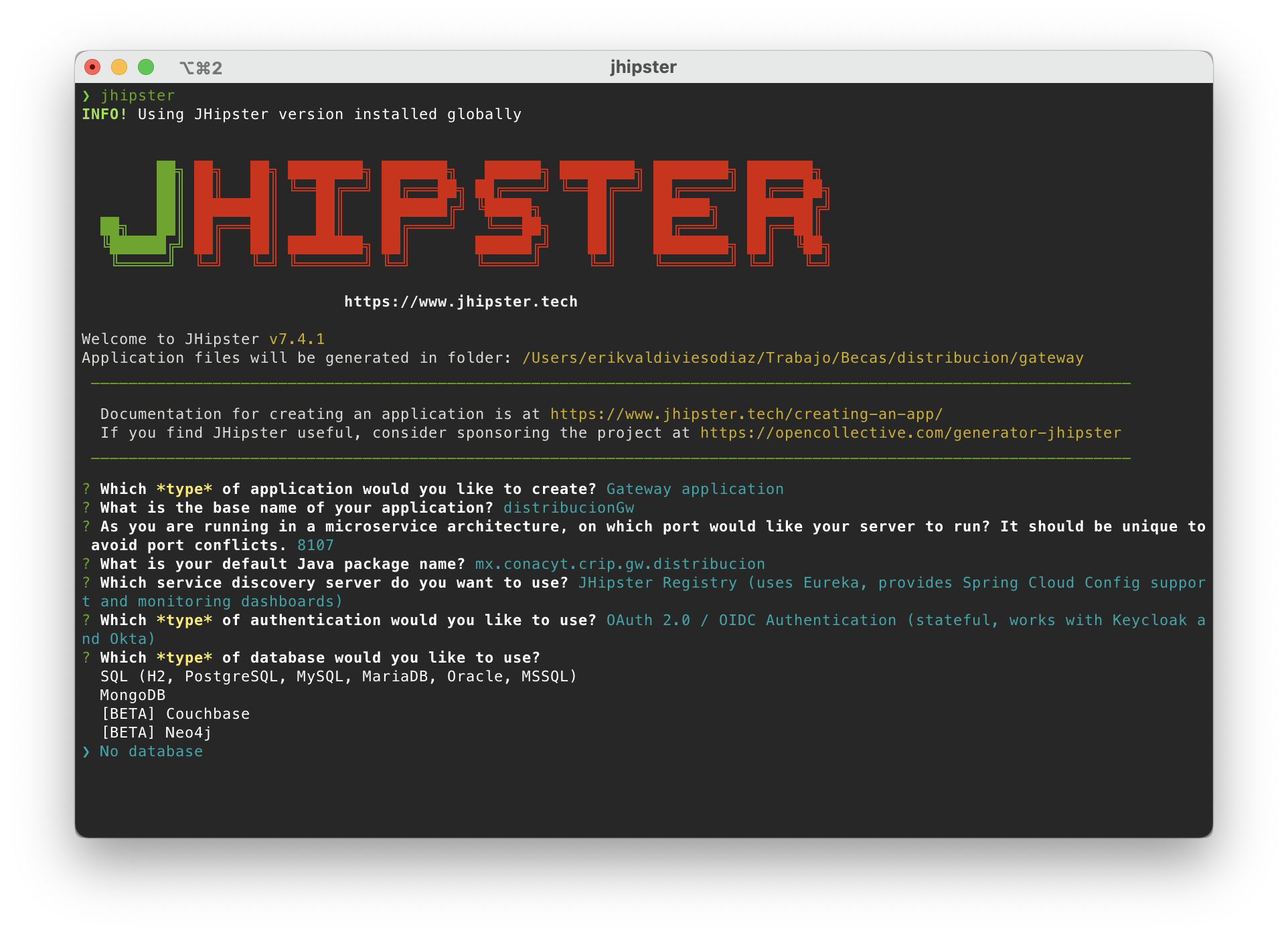The width and height of the screenshot is (1288, 937).
Task: Click the 'jhipster' command at the prompt
Action: (138, 96)
